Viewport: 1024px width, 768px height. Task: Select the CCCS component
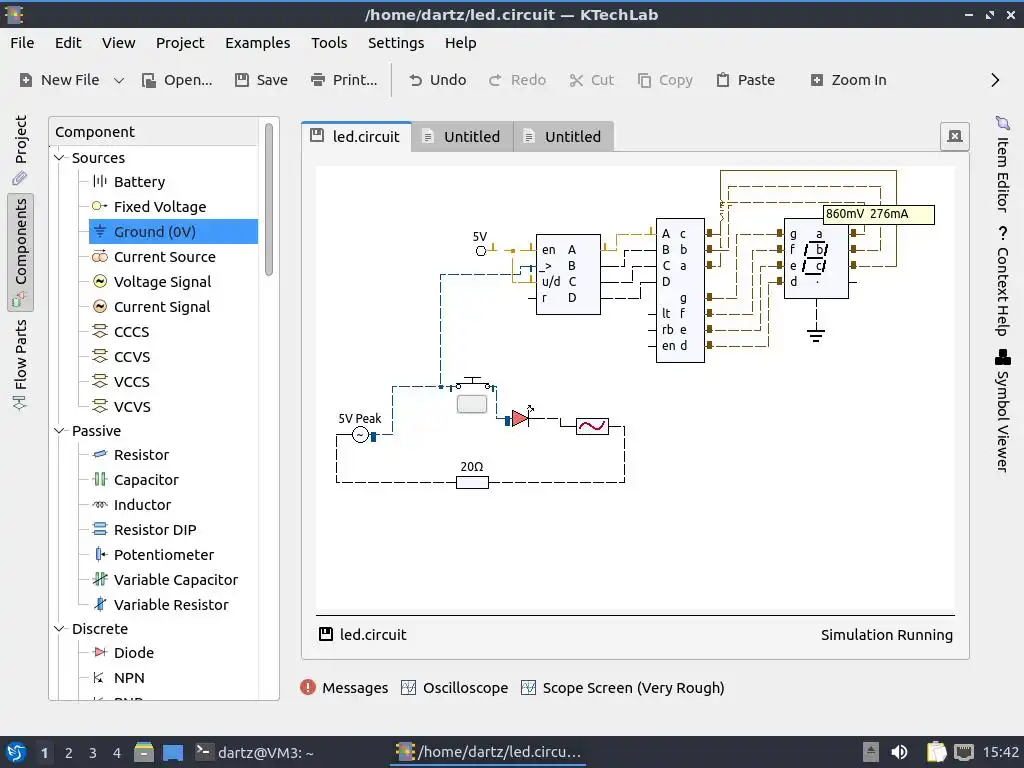pos(131,332)
